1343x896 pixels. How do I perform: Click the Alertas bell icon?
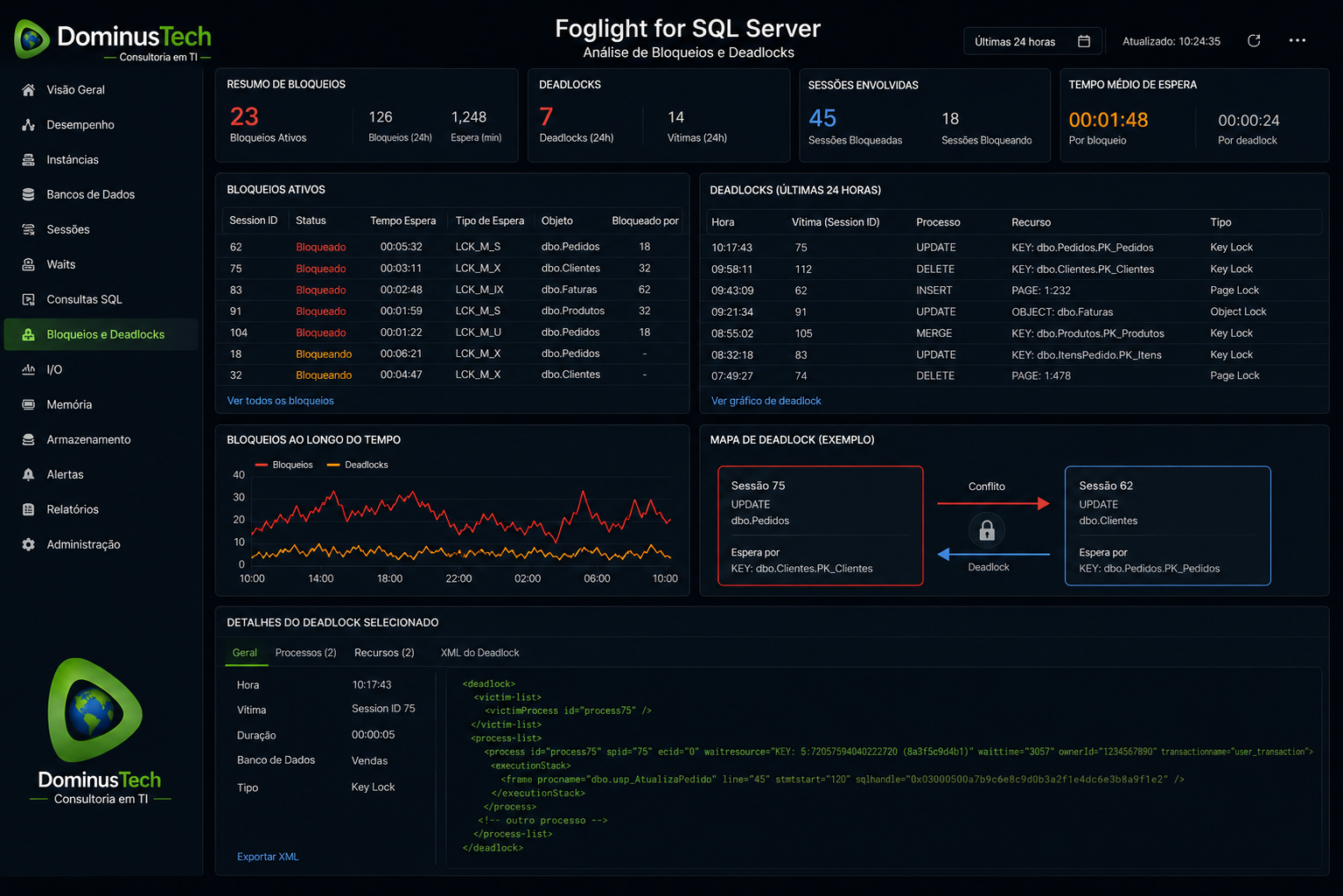(28, 474)
